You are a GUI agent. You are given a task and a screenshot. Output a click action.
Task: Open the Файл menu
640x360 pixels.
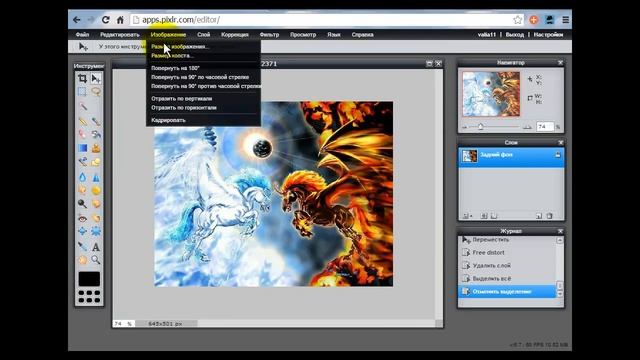[x=82, y=35]
